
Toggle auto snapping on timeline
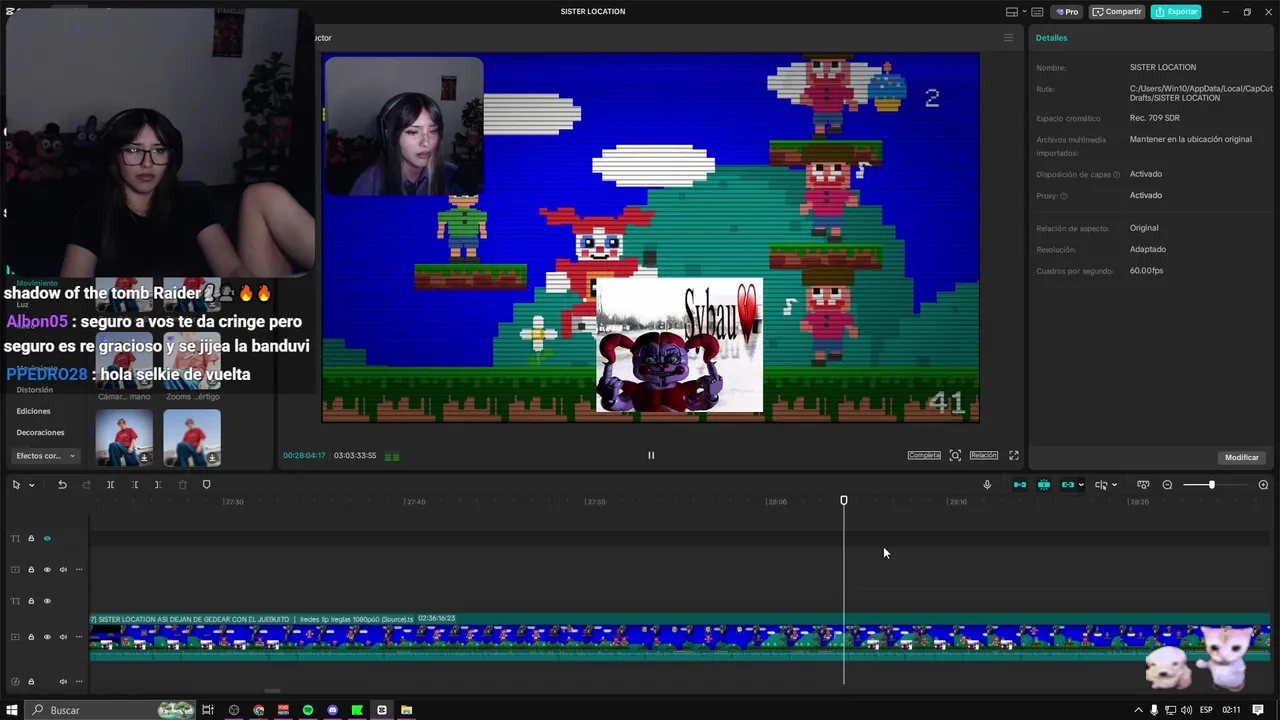pyautogui.click(x=1044, y=485)
